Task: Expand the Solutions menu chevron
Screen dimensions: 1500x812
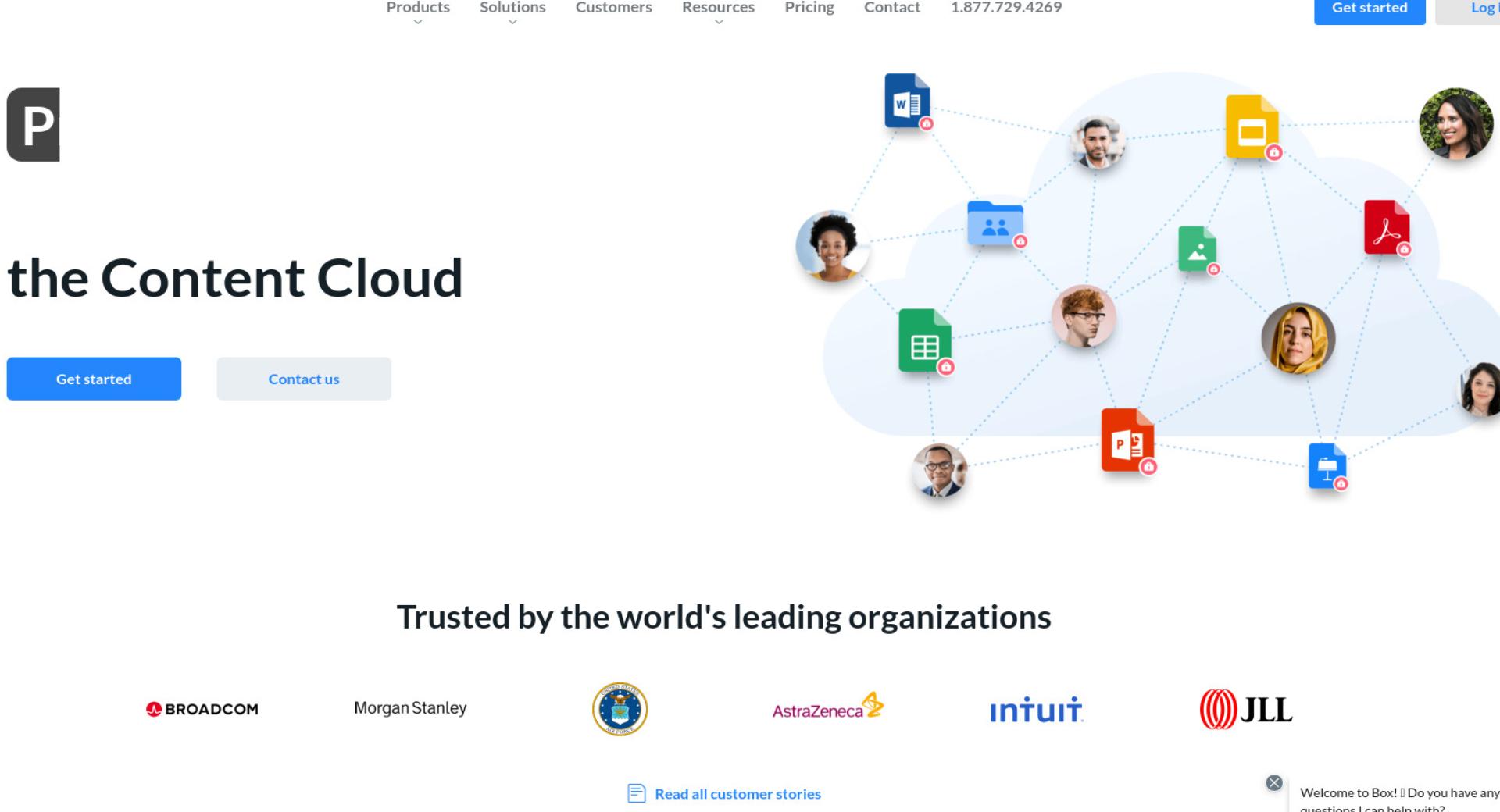Action: pos(512,22)
